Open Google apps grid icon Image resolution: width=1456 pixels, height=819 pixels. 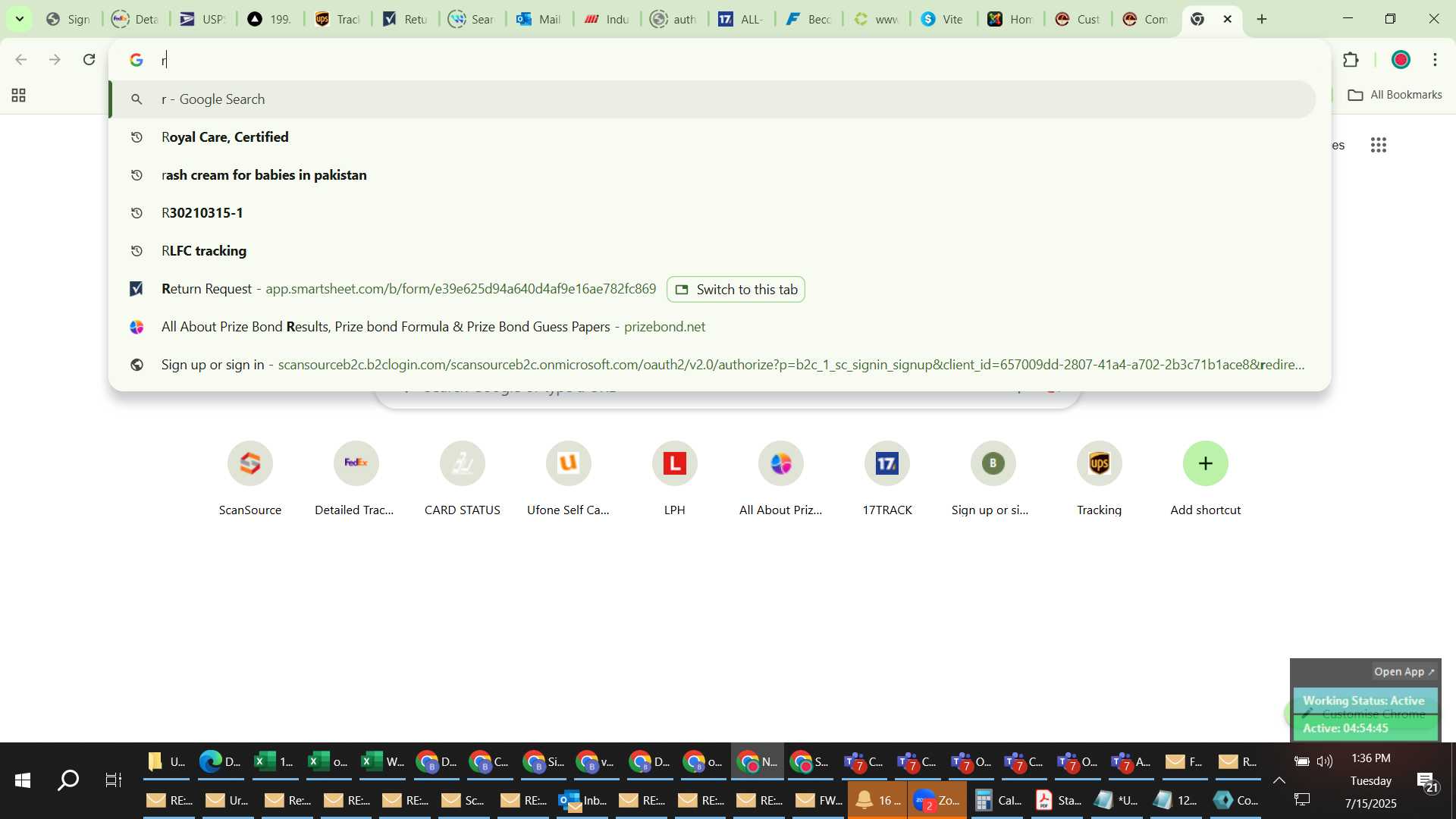(x=1379, y=145)
